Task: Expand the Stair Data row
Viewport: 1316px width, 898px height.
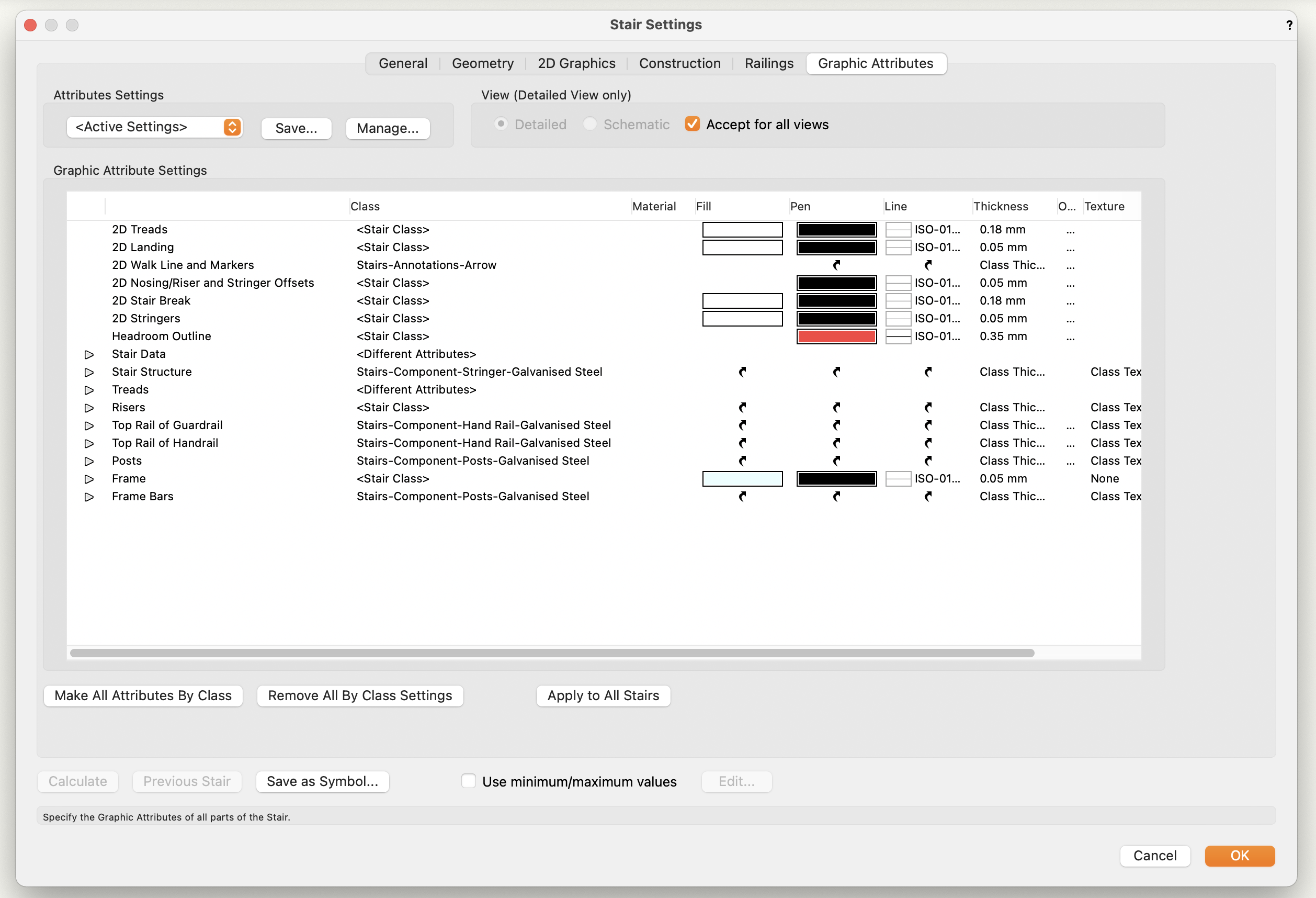Action: [x=89, y=354]
